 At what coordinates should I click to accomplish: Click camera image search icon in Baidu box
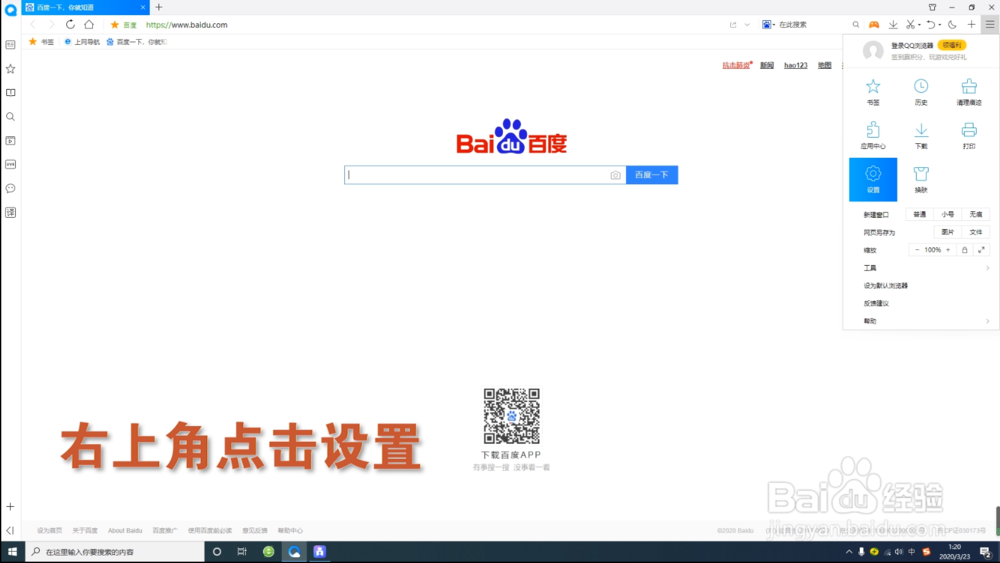[615, 175]
